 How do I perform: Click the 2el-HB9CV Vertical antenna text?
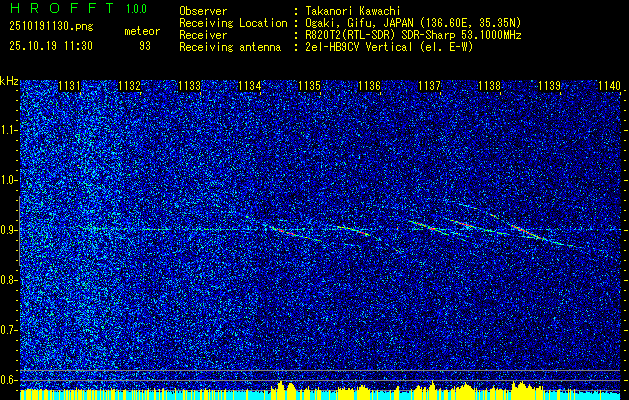389,47
